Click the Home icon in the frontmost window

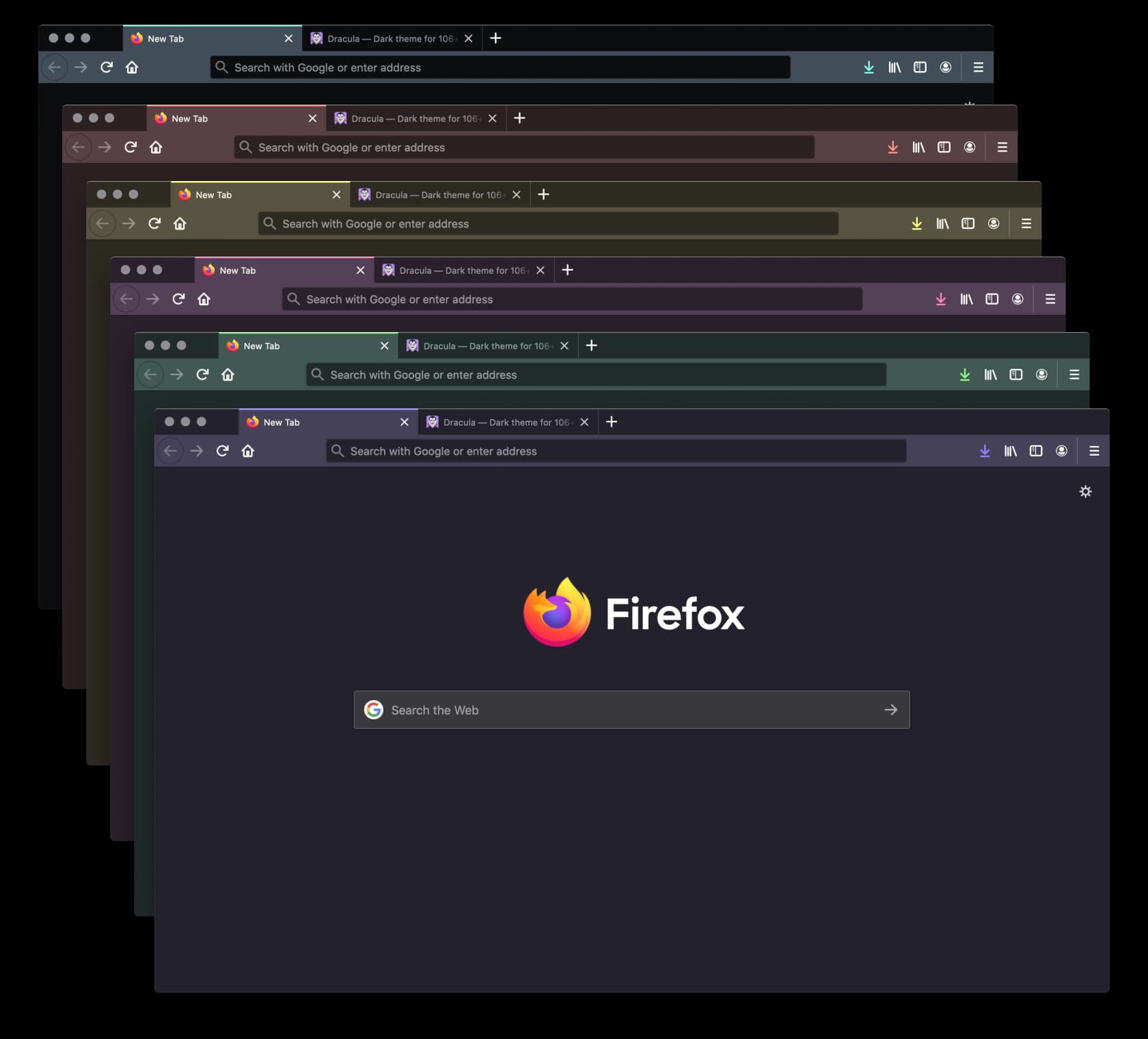(x=247, y=451)
